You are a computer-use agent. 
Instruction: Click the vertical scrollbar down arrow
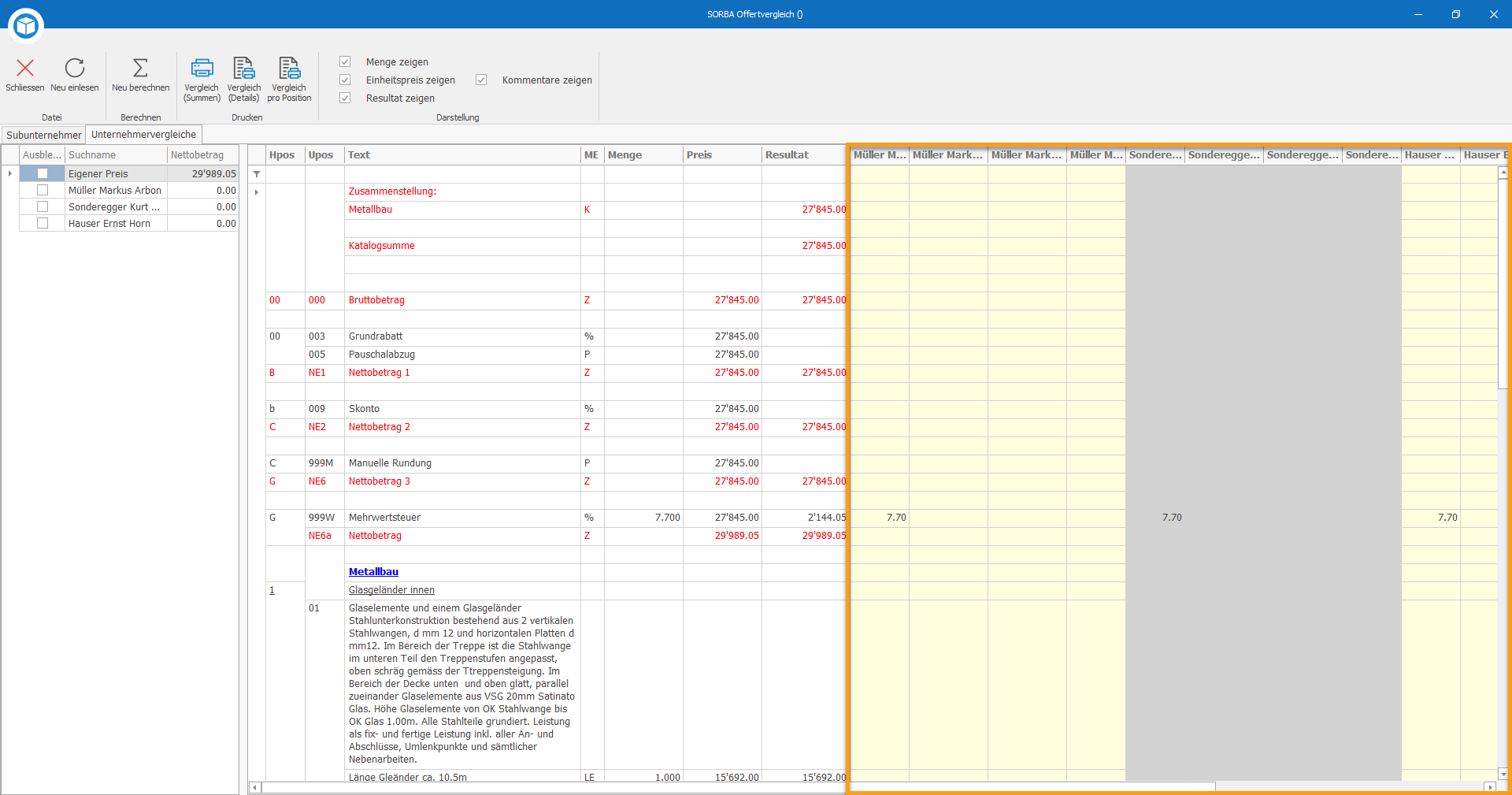1503,774
